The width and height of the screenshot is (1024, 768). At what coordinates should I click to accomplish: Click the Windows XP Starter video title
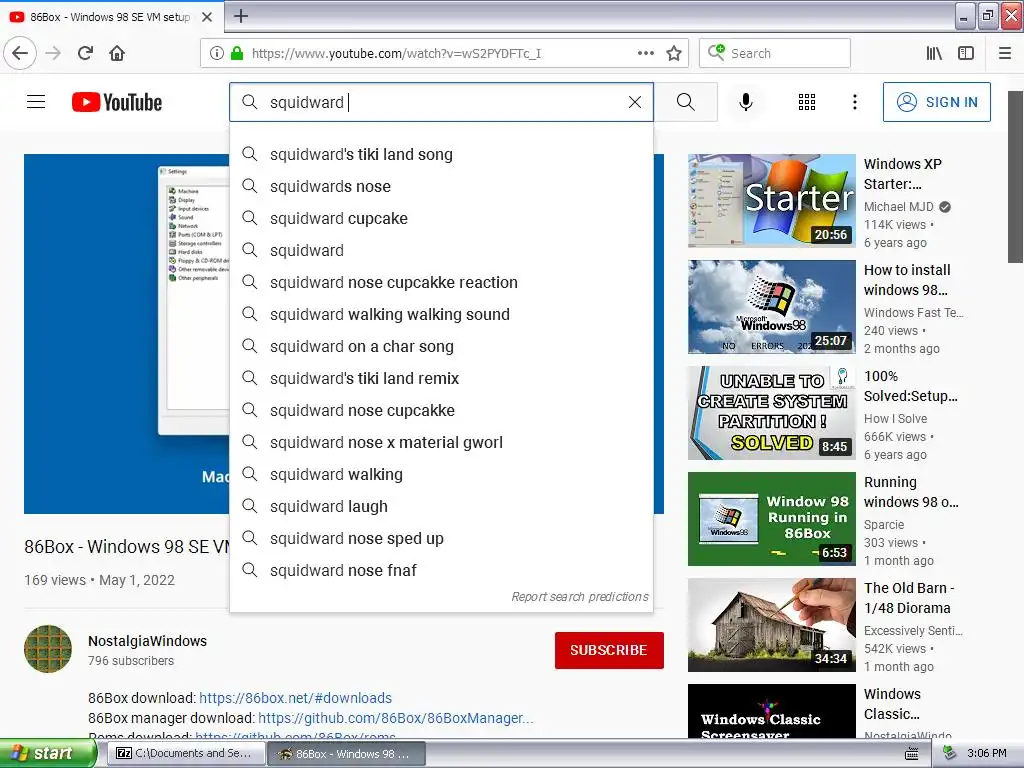click(x=903, y=174)
